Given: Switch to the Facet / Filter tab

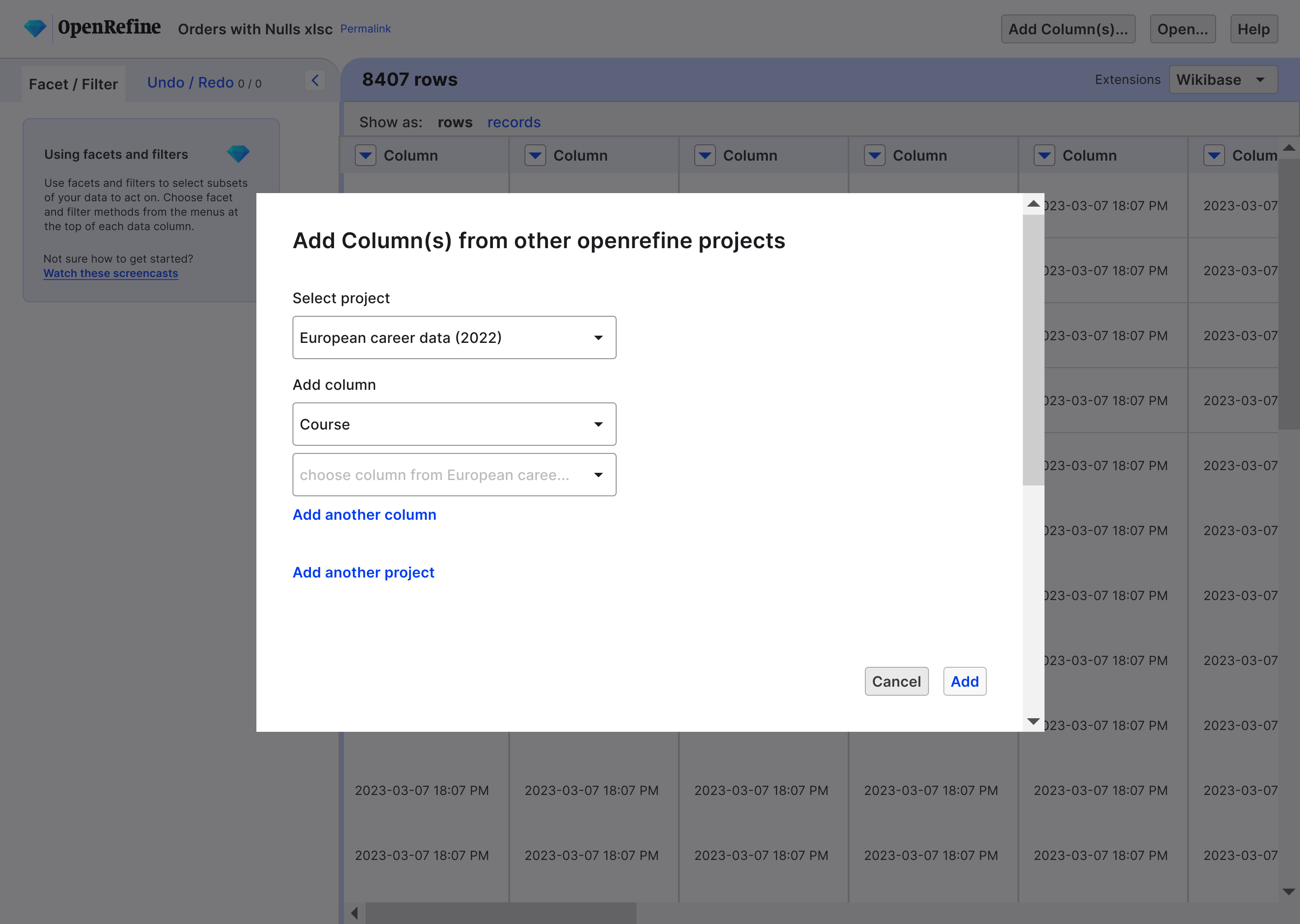Looking at the screenshot, I should point(73,83).
